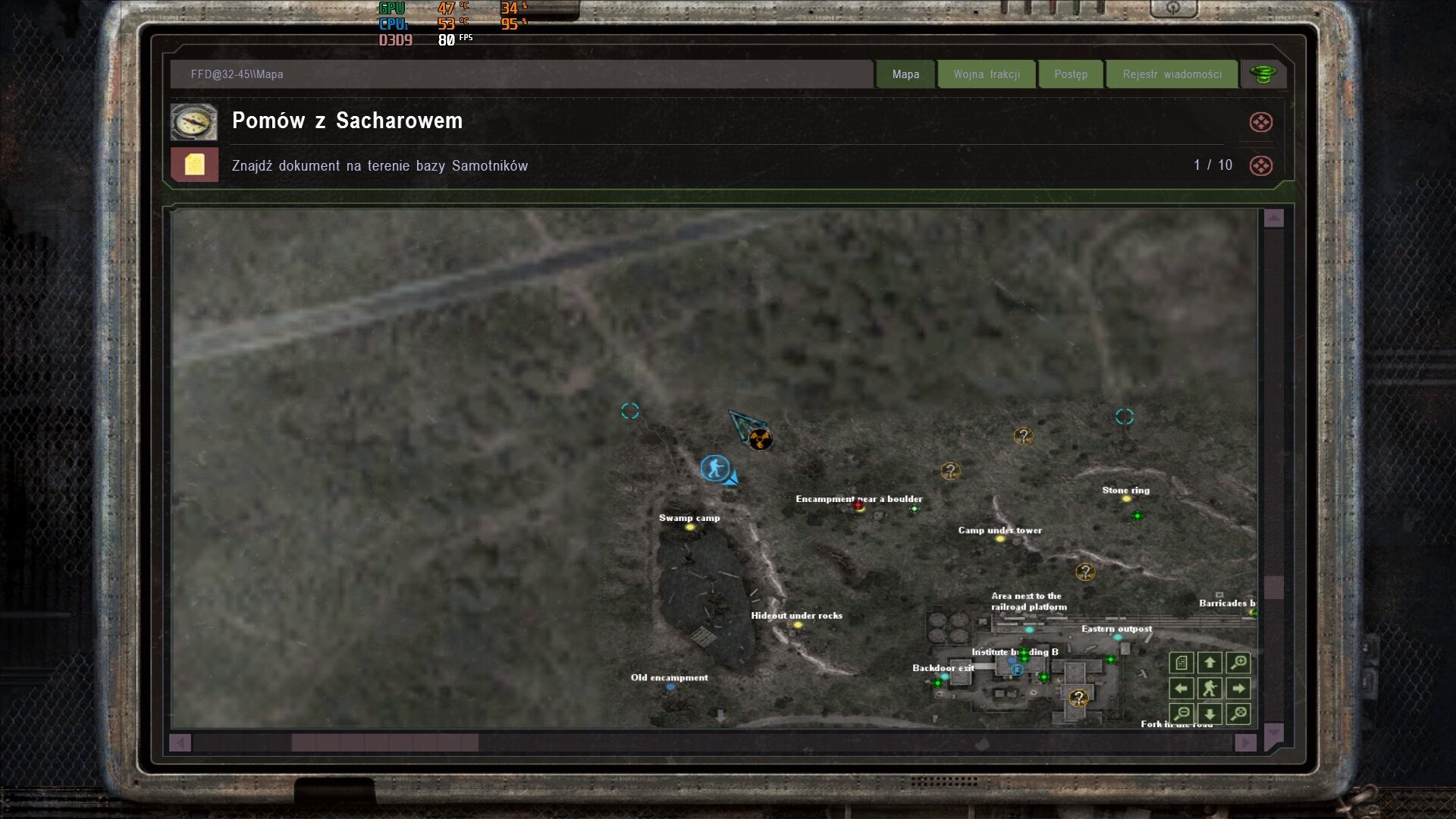Click the cyan dashed circle near Stone ring
The width and height of the screenshot is (1456, 819).
tap(1125, 416)
